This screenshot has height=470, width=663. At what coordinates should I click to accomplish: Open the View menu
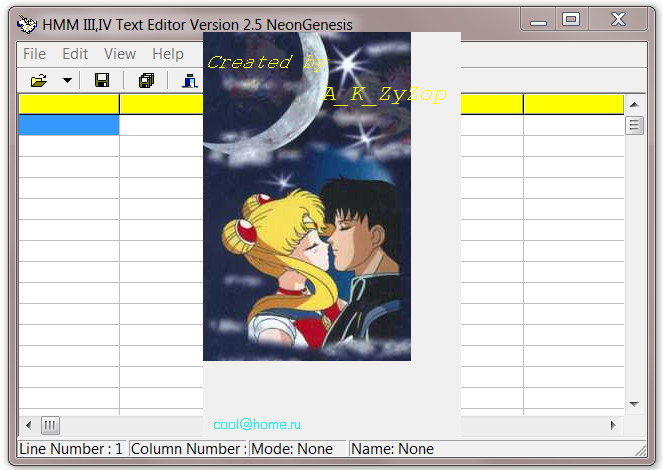point(120,54)
